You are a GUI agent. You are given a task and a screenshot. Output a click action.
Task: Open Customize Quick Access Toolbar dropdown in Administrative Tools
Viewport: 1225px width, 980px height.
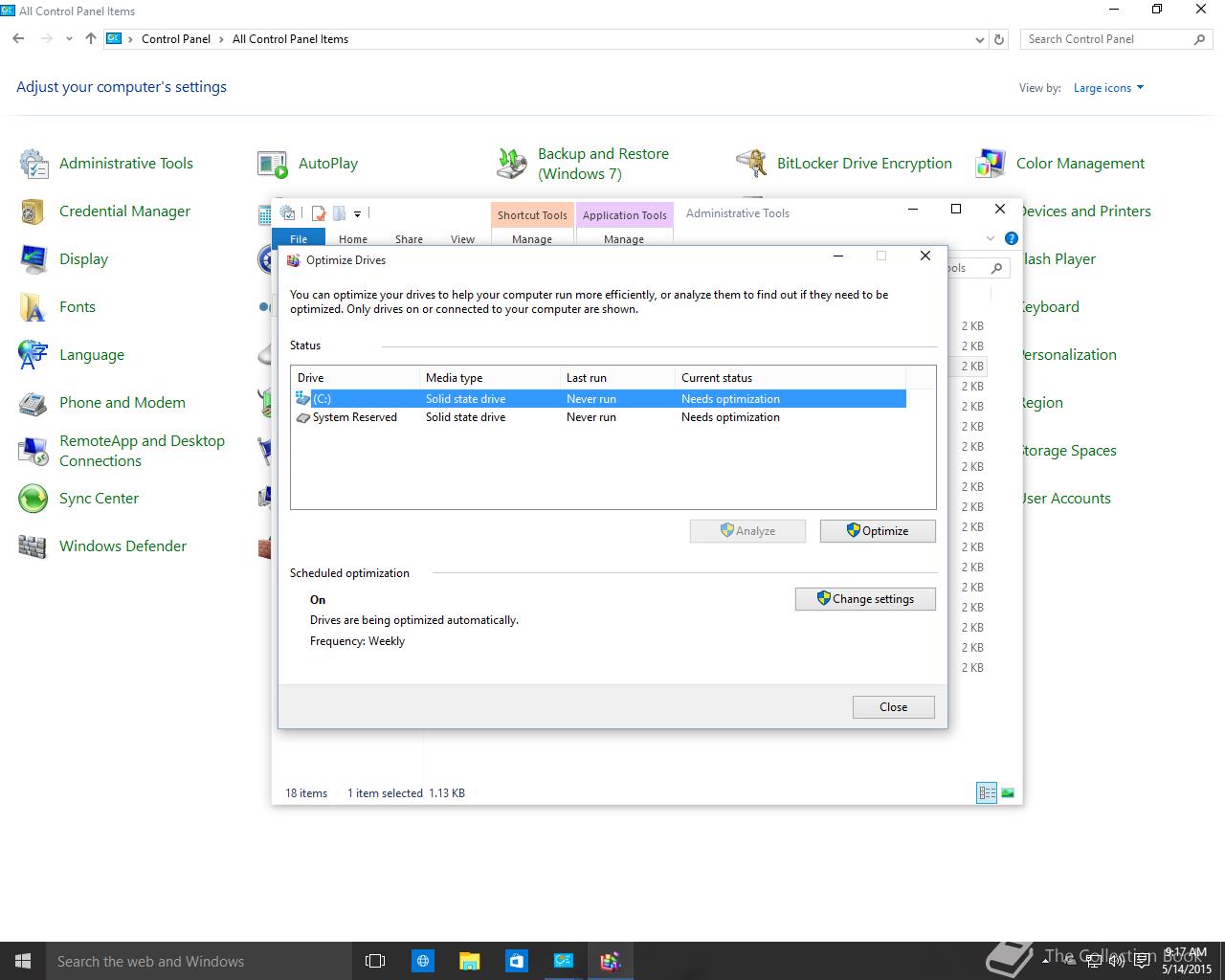tap(357, 213)
